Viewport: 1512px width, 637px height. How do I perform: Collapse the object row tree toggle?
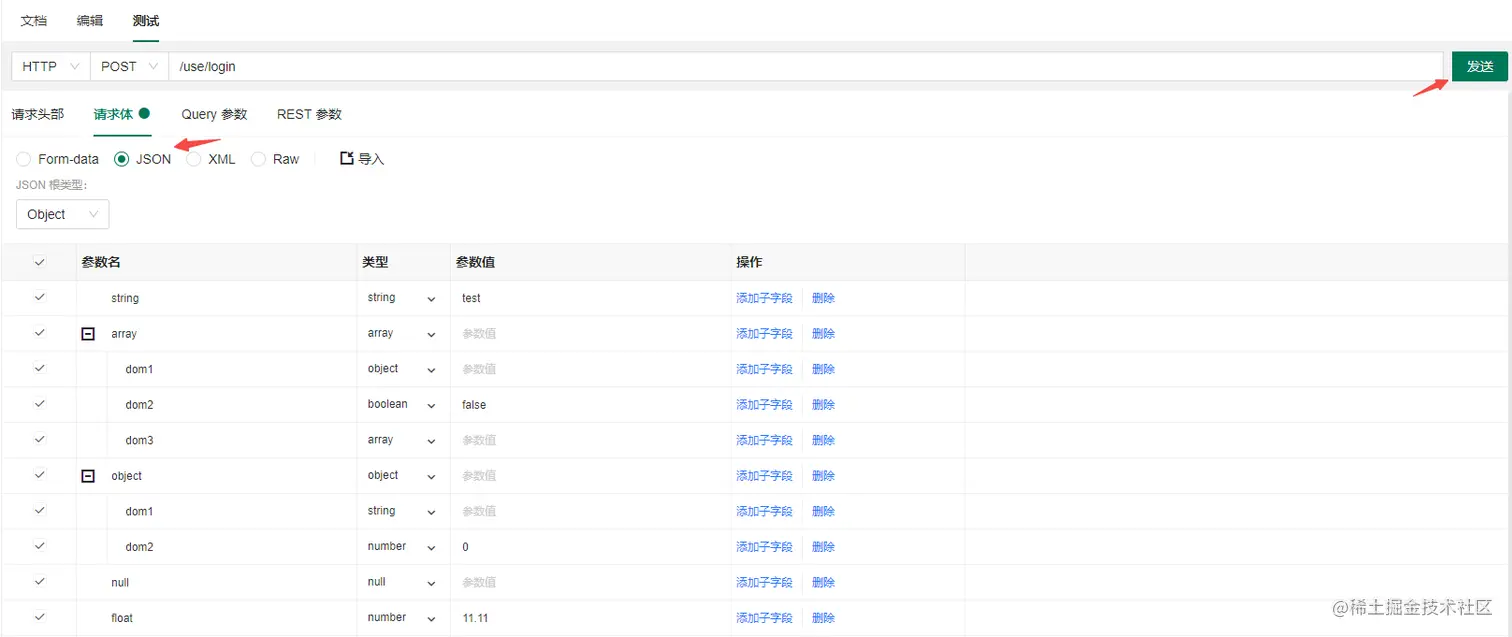pyautogui.click(x=88, y=476)
